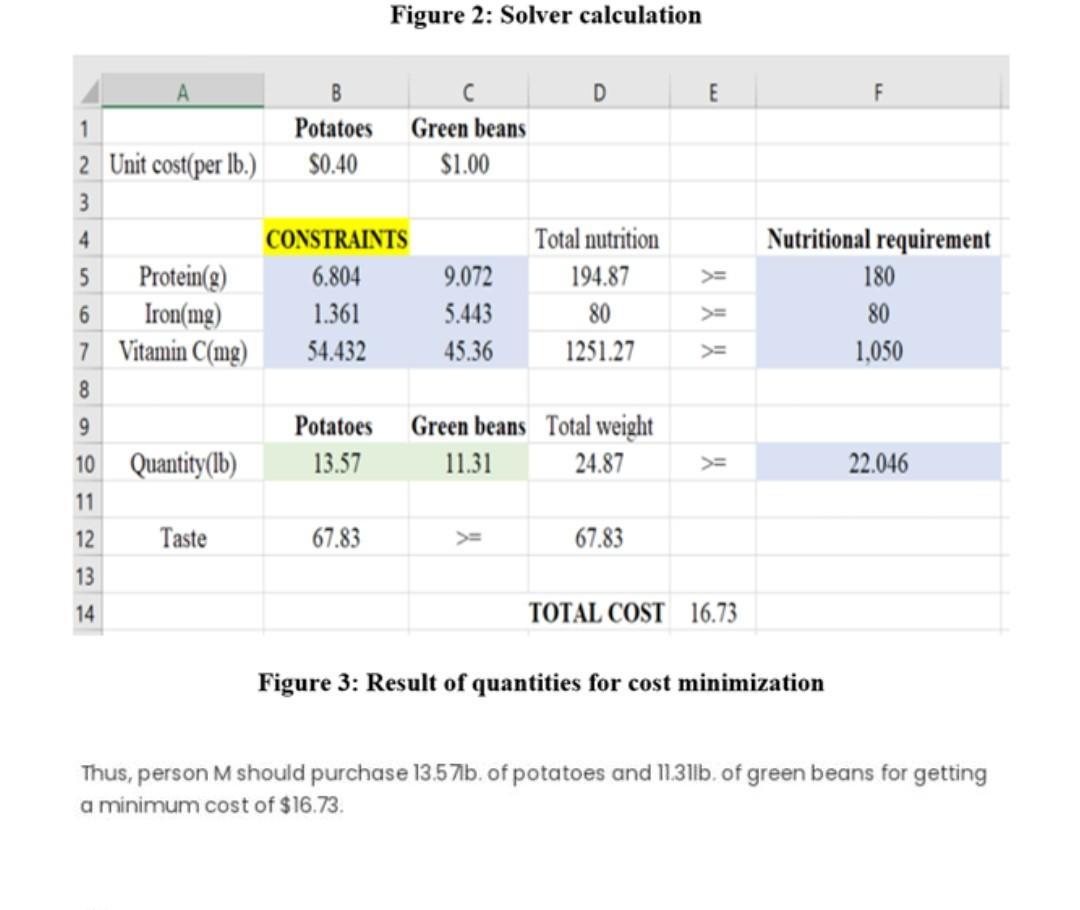Select the Unit cost(per lb.) label cell
The width and height of the screenshot is (1080, 910).
185,165
